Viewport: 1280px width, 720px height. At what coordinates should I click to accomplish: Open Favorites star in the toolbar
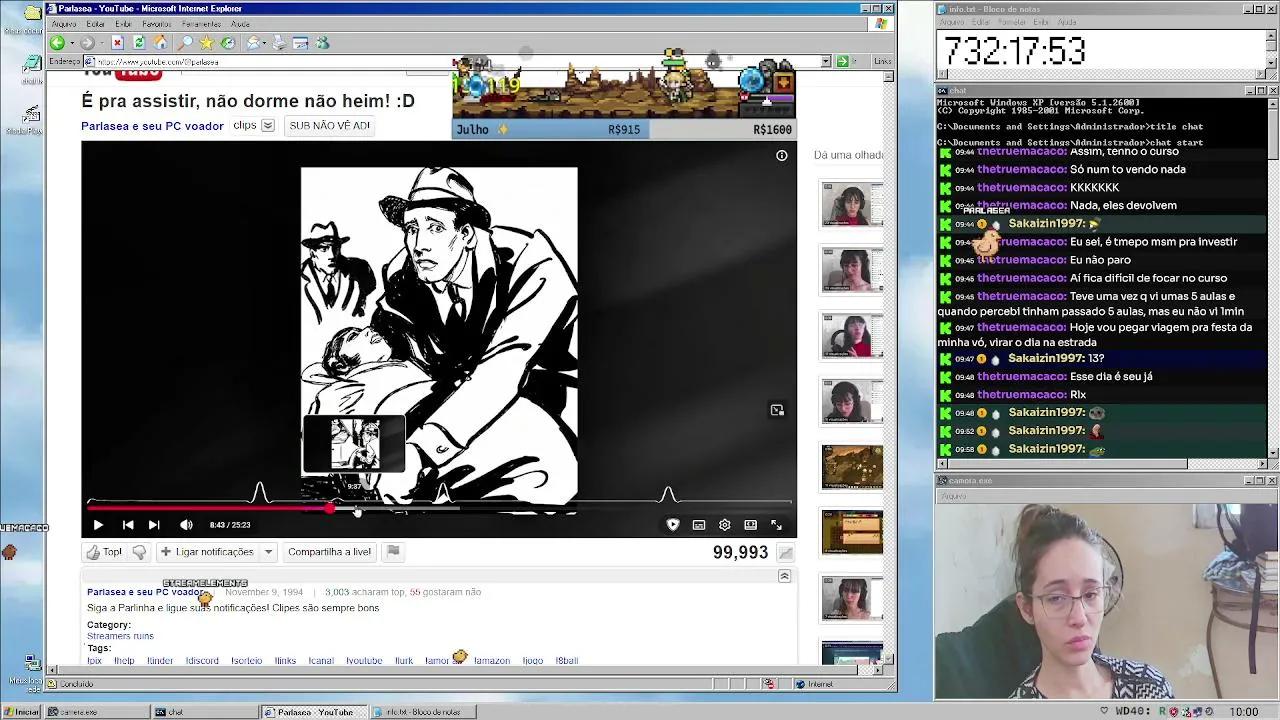tap(206, 43)
